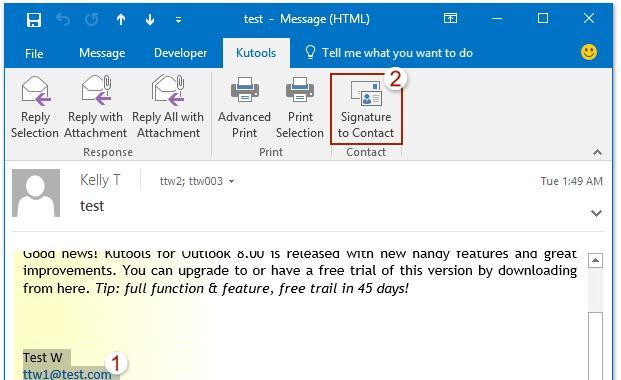Click the Undo arrow in the title bar
The height and width of the screenshot is (380, 621).
(x=63, y=19)
